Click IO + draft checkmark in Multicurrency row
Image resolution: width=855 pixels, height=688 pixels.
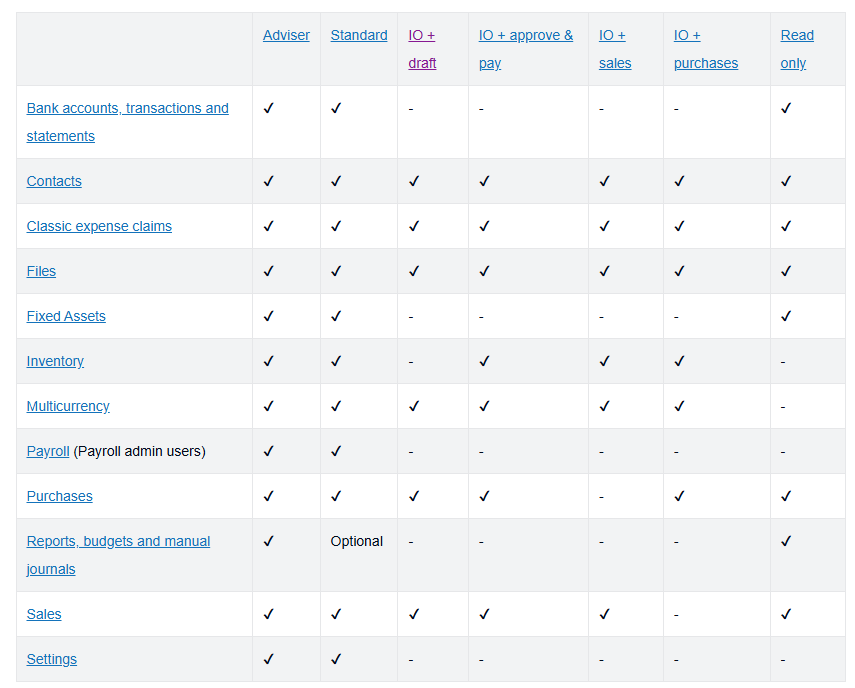[x=414, y=406]
